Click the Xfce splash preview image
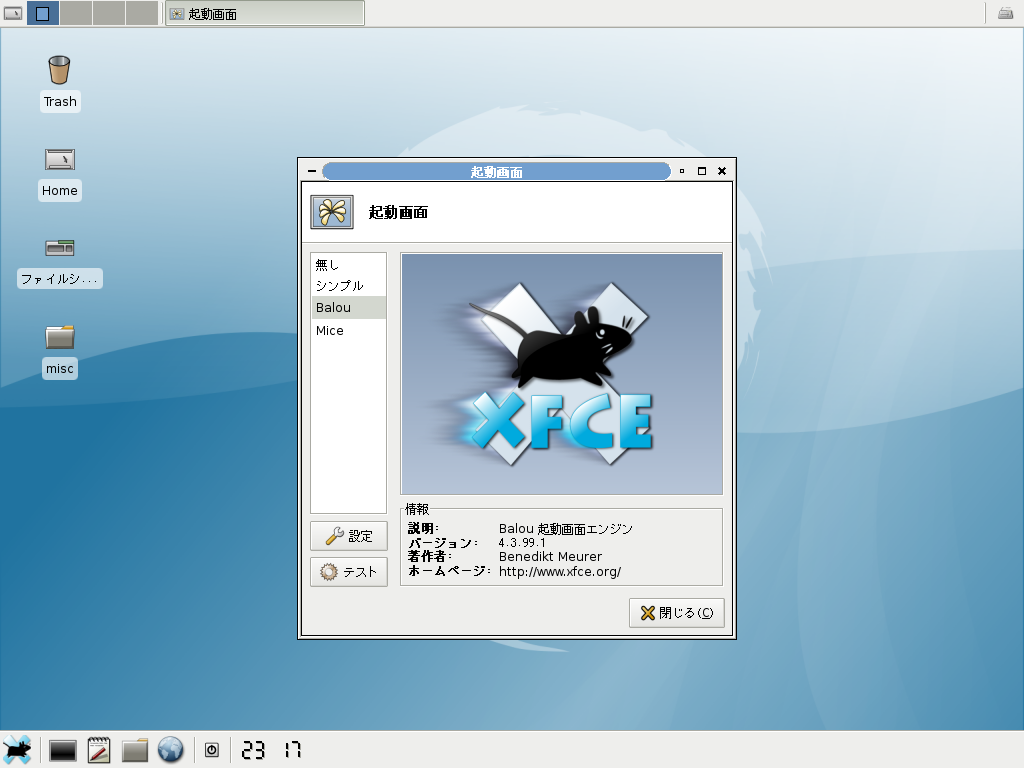Viewport: 1024px width, 768px height. [x=562, y=374]
